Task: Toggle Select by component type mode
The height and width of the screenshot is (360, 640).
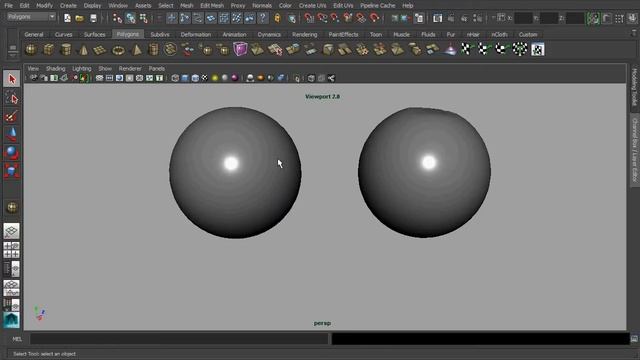Action: [144, 18]
